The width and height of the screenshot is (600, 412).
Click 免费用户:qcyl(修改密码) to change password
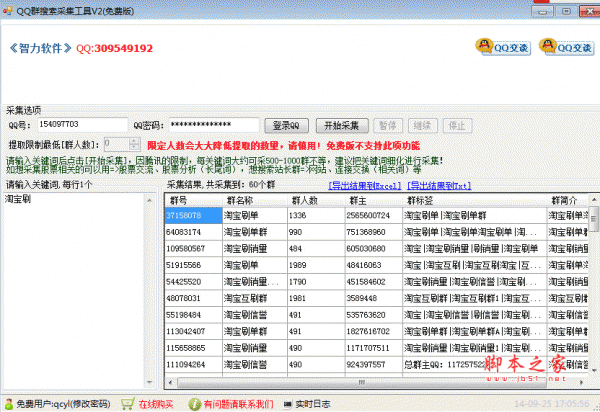tap(63, 404)
